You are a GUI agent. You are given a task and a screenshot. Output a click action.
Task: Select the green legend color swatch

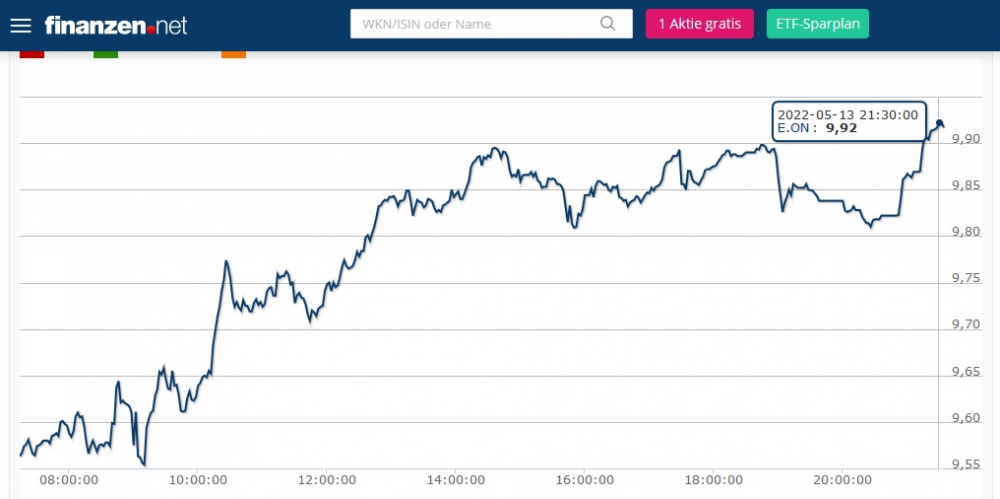coord(105,54)
